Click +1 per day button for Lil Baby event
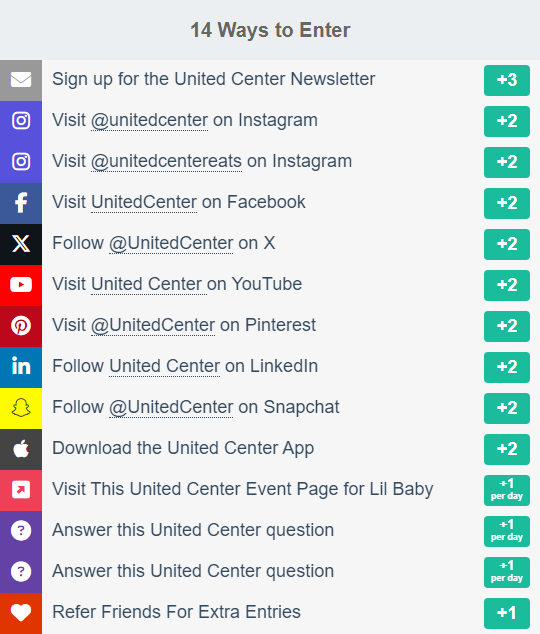This screenshot has height=634, width=540. point(506,490)
